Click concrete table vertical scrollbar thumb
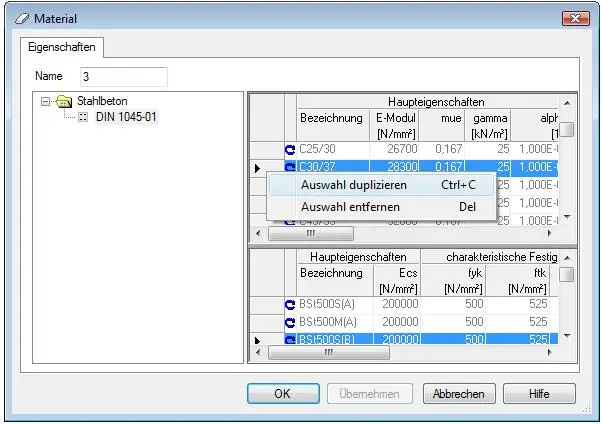The width and height of the screenshot is (602, 424). [567, 129]
